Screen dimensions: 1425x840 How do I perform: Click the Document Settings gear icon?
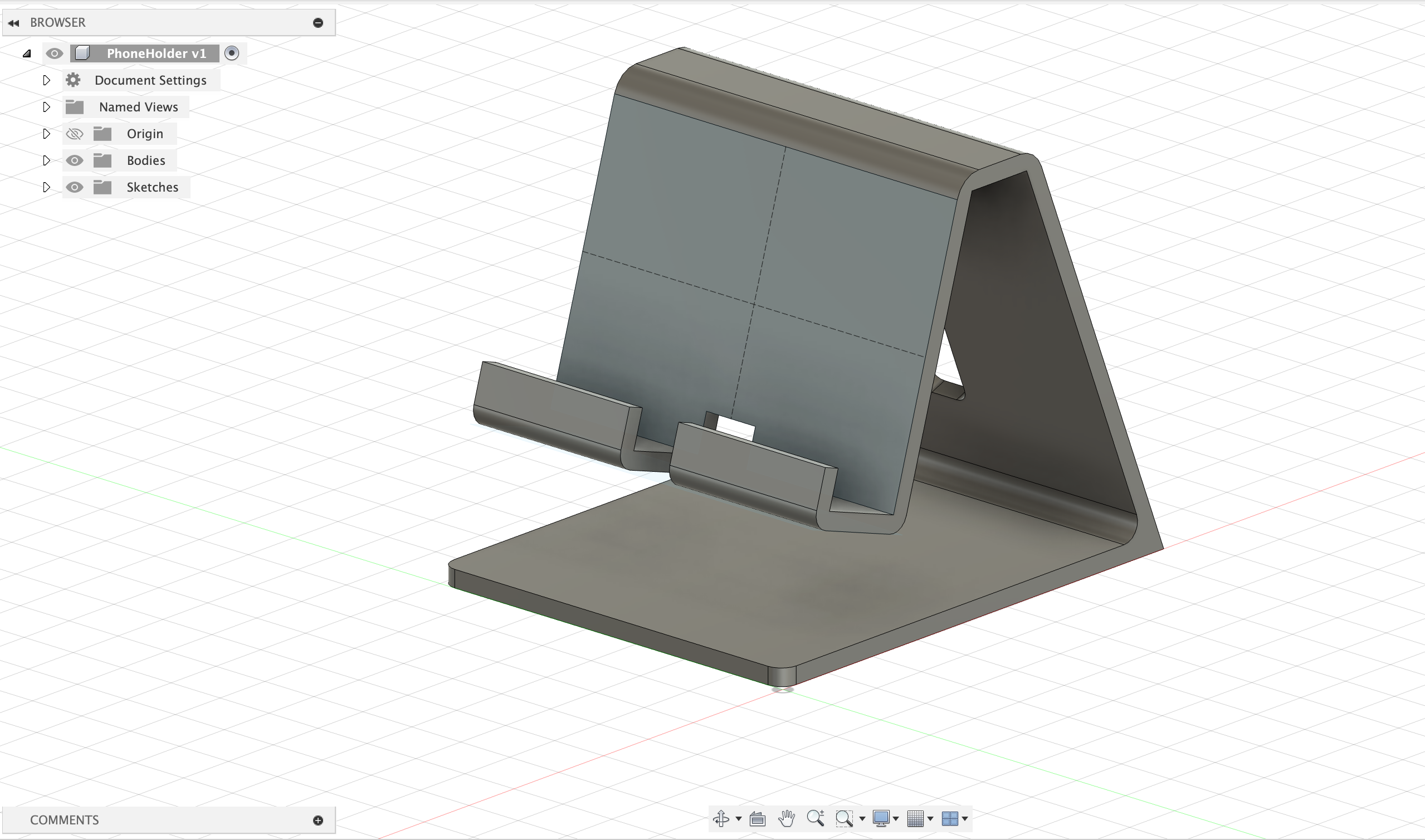coord(73,80)
